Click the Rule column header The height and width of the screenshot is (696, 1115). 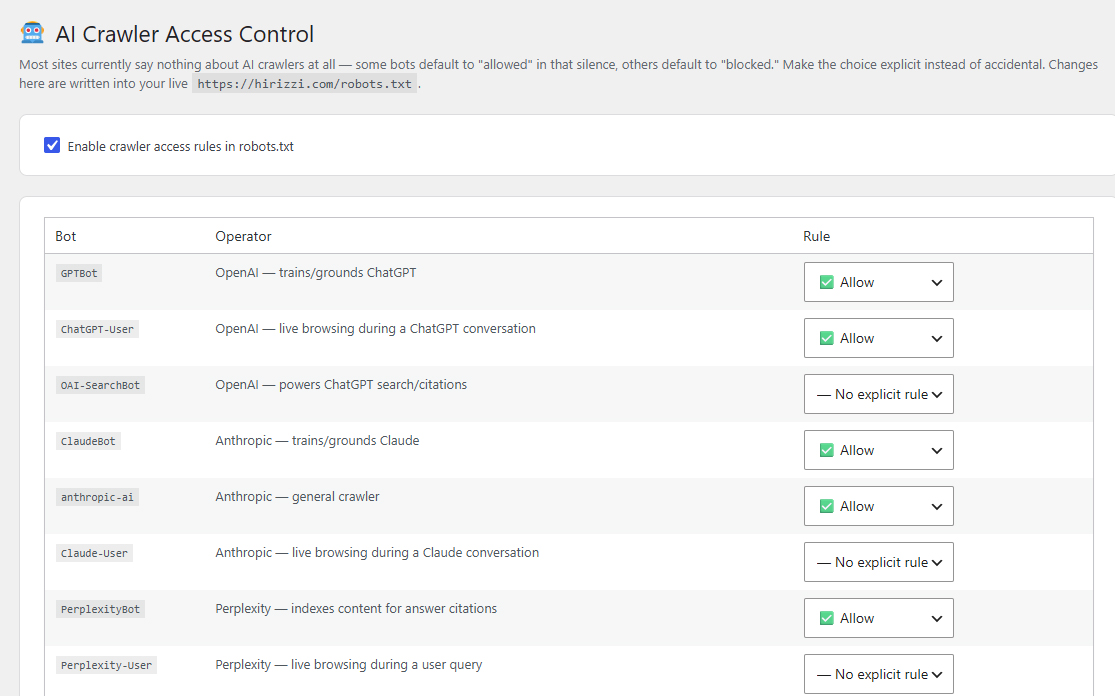(816, 236)
